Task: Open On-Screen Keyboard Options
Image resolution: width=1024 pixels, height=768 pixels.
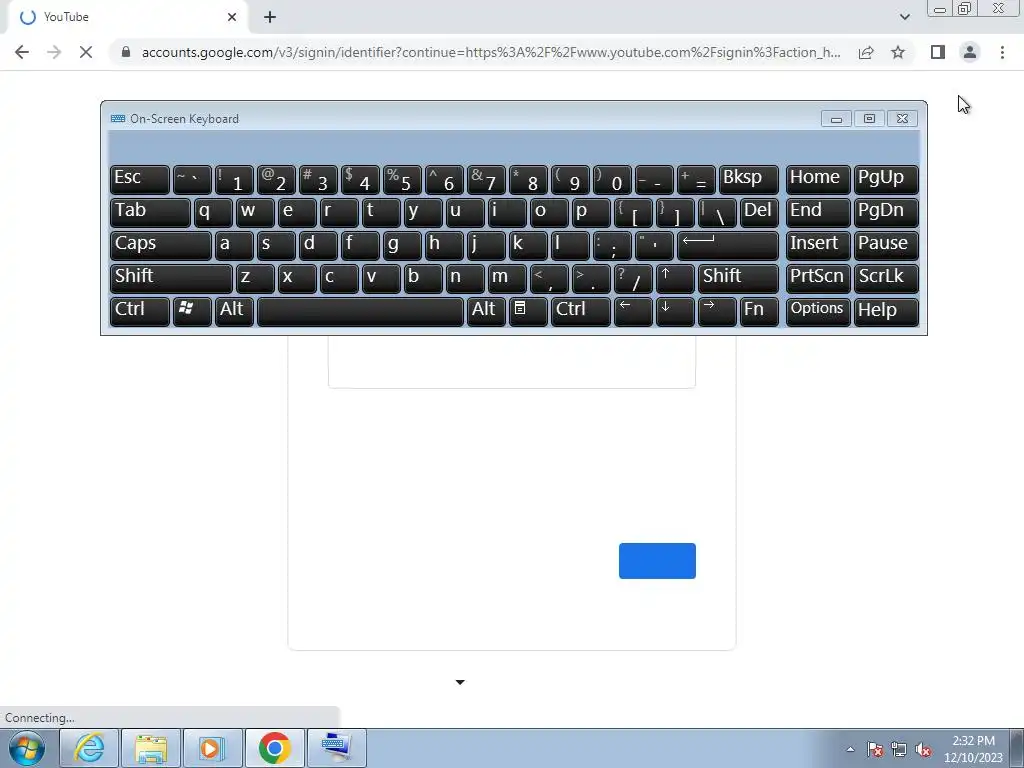Action: (818, 311)
